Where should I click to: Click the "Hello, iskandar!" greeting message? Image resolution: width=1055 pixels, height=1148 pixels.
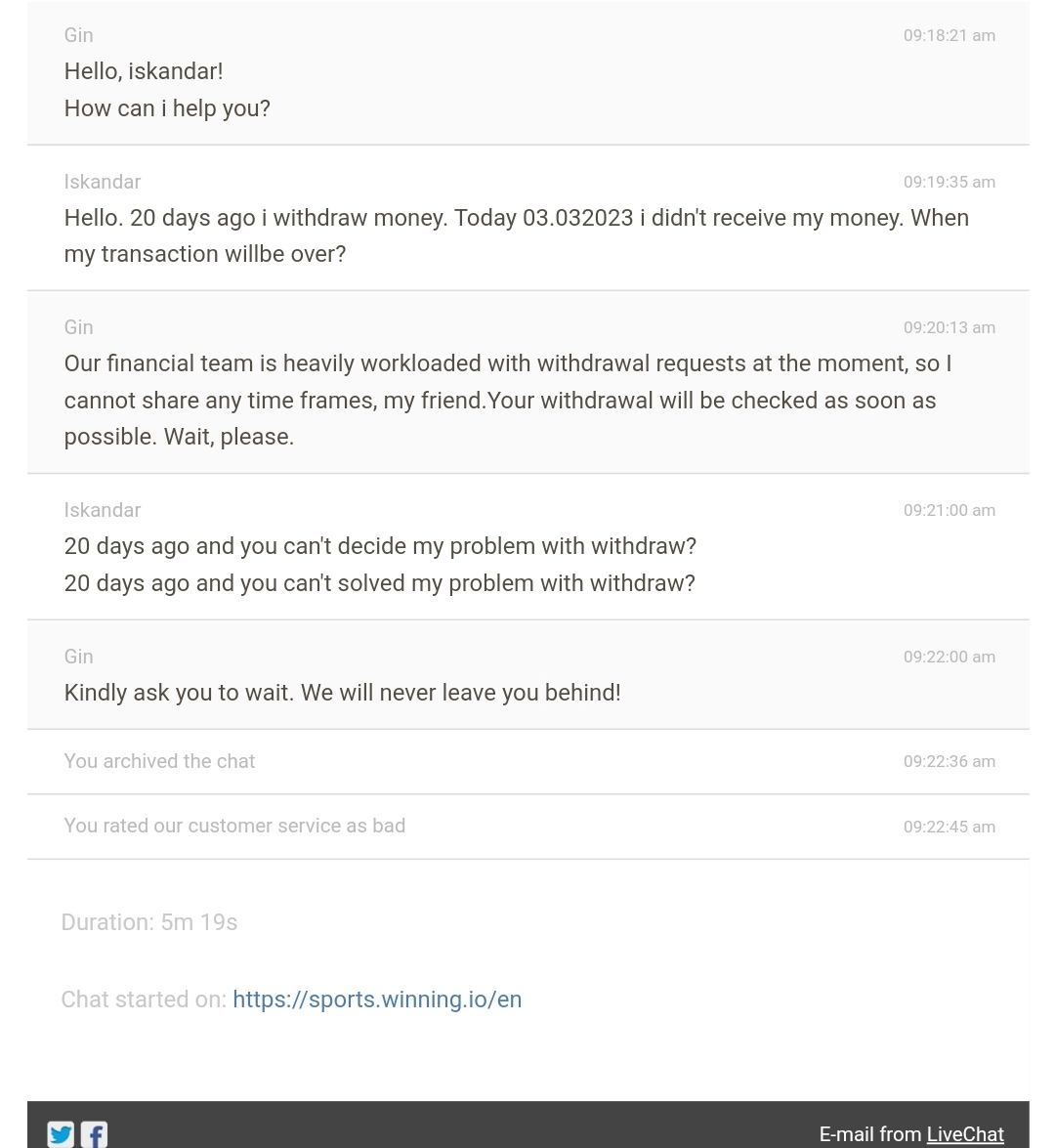click(143, 71)
